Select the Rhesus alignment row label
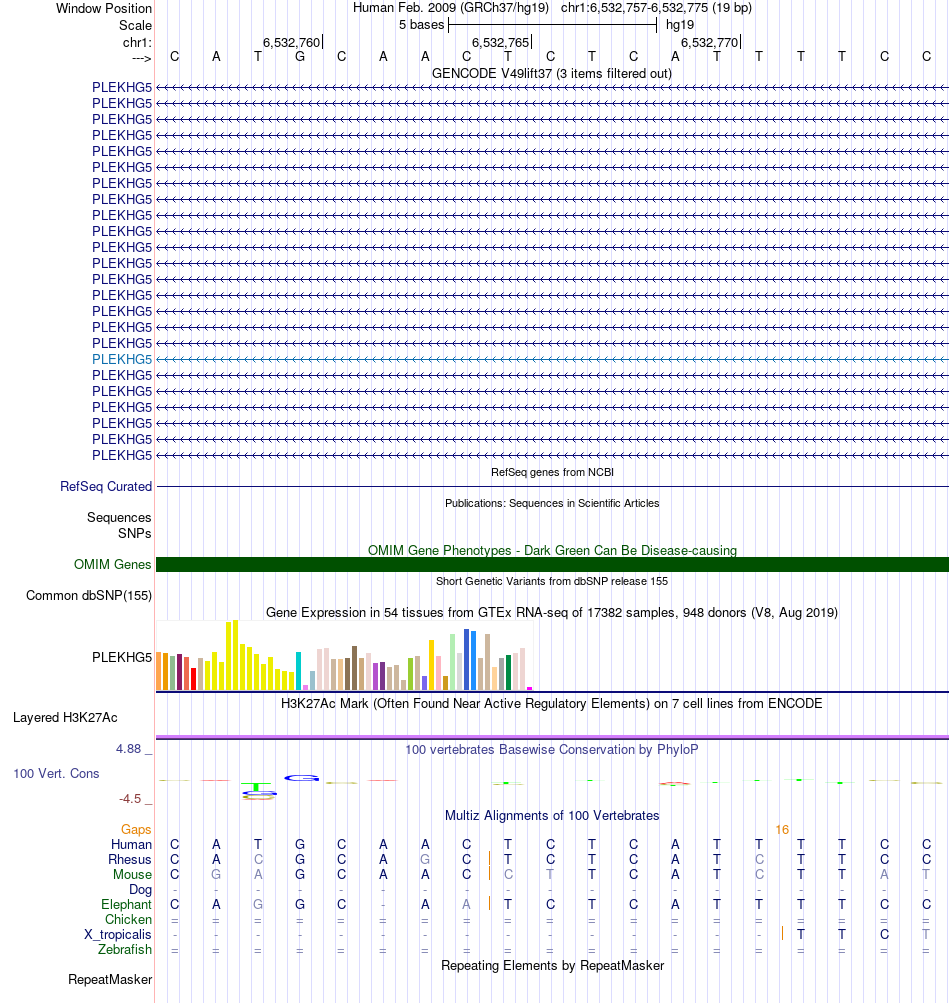Viewport: 950px width, 1003px height. coord(130,860)
